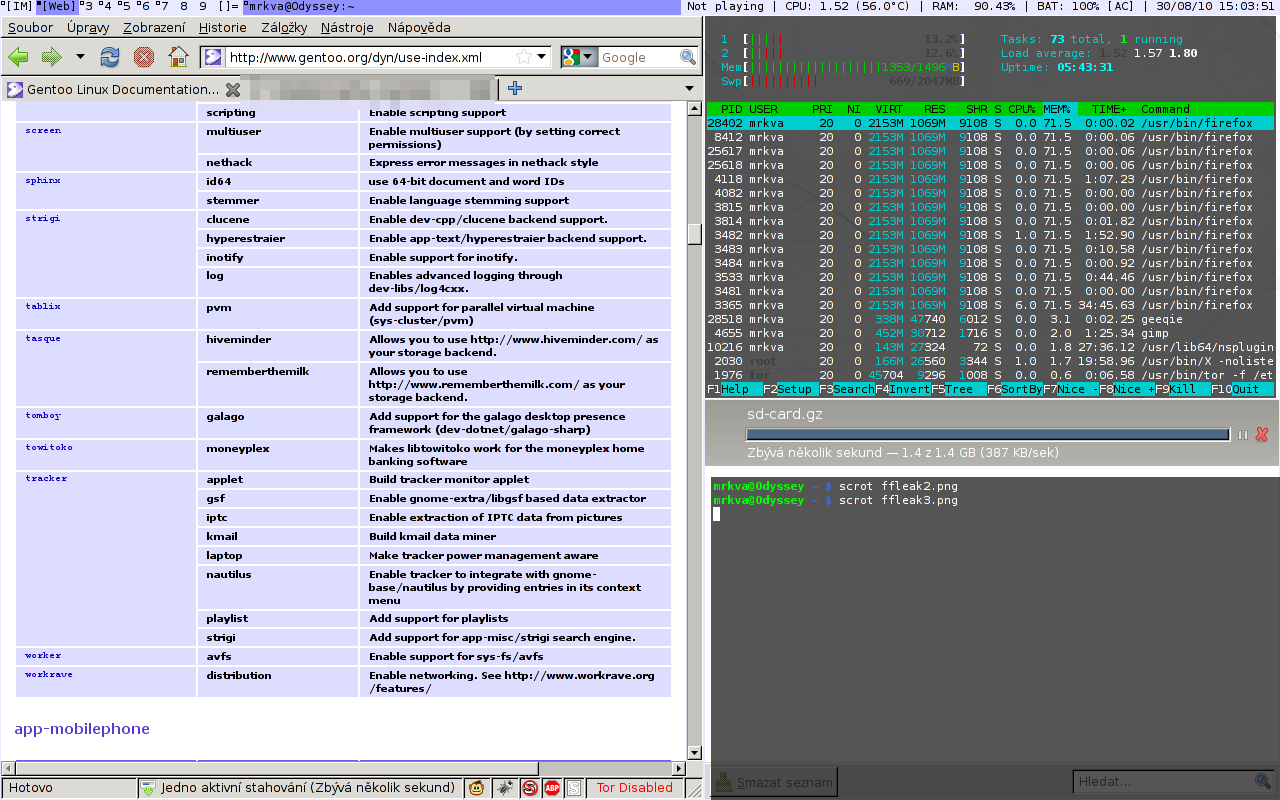The width and height of the screenshot is (1280, 800).
Task: Stop loading the page
Action: tap(144, 57)
